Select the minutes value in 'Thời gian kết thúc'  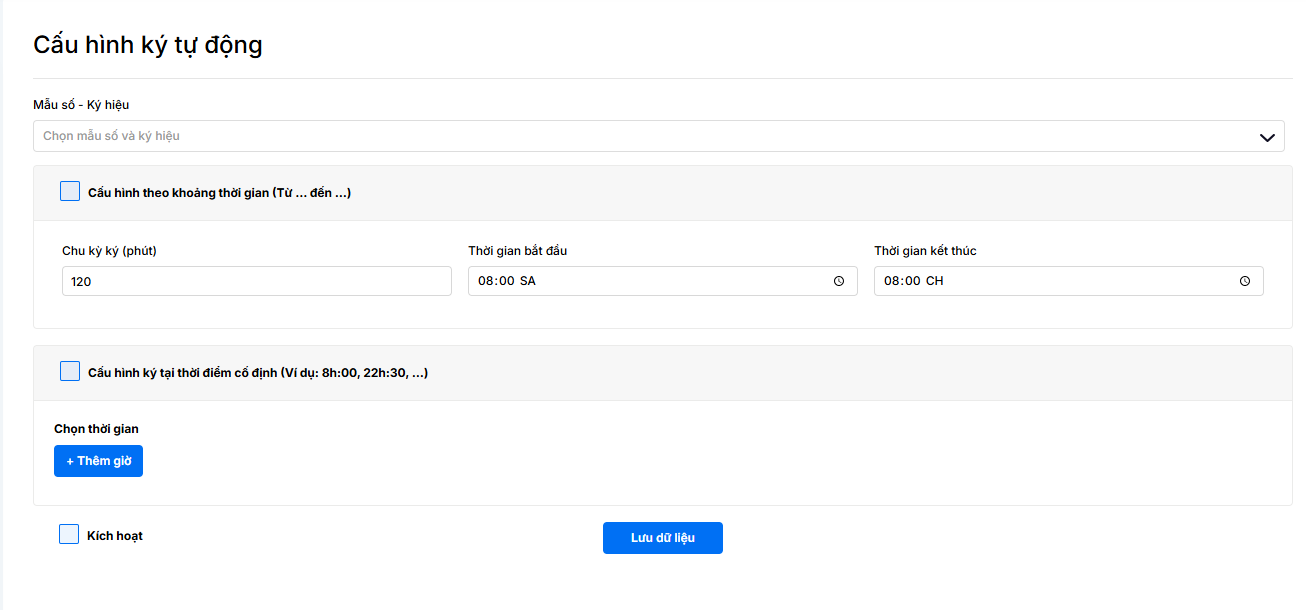point(911,281)
